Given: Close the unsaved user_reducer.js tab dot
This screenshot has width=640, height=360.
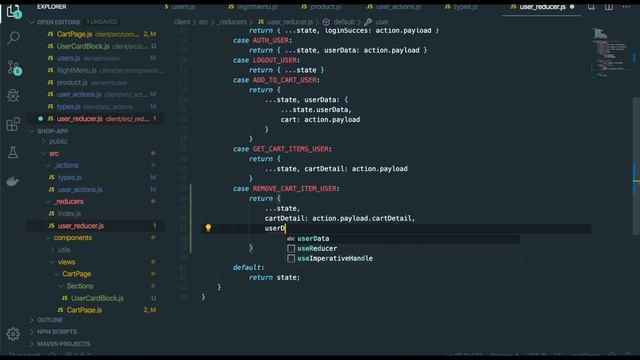Looking at the screenshot, I should 572,7.
